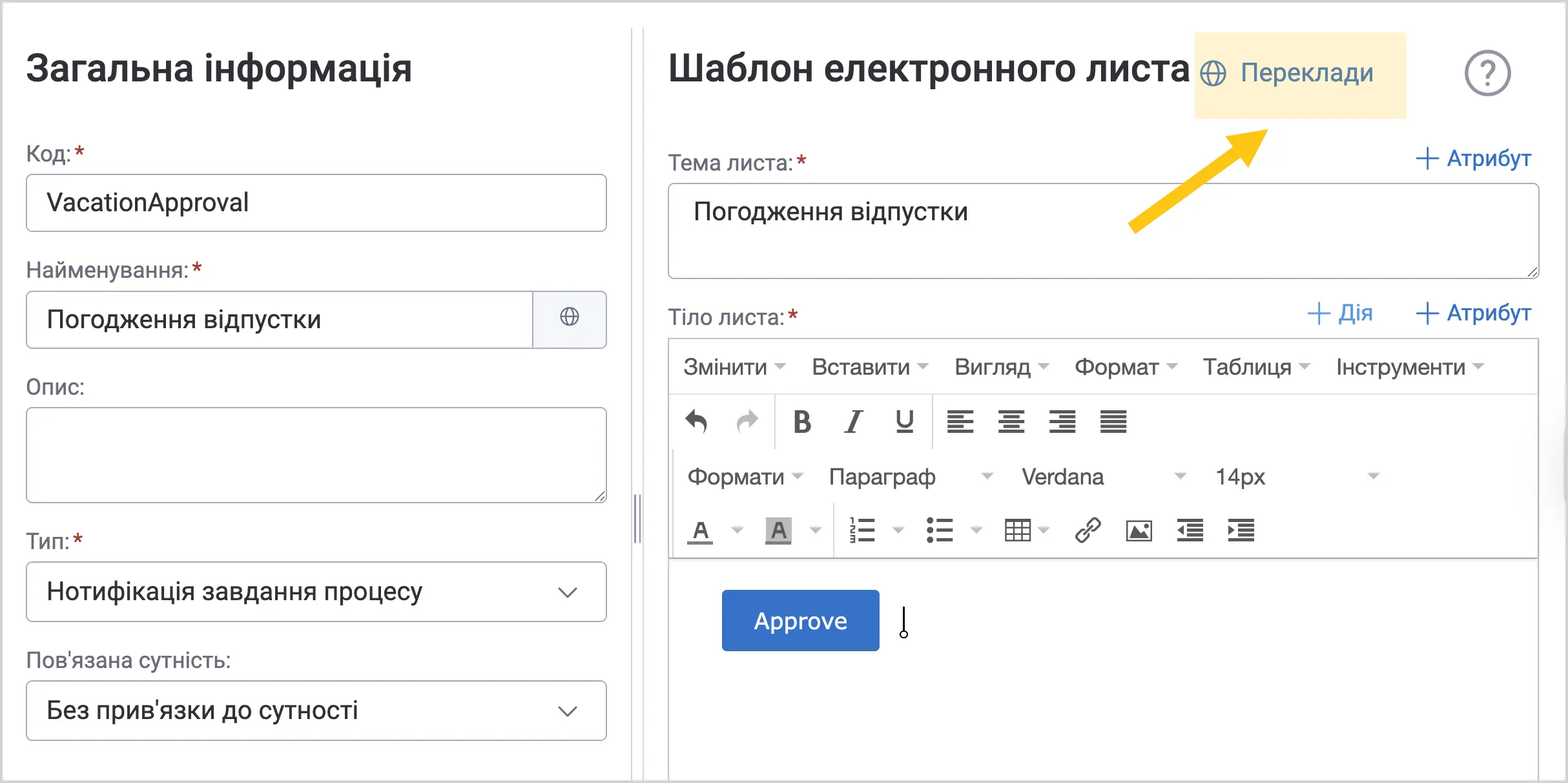Add Дія to Тіло листа
1568x783 pixels.
(x=1340, y=313)
